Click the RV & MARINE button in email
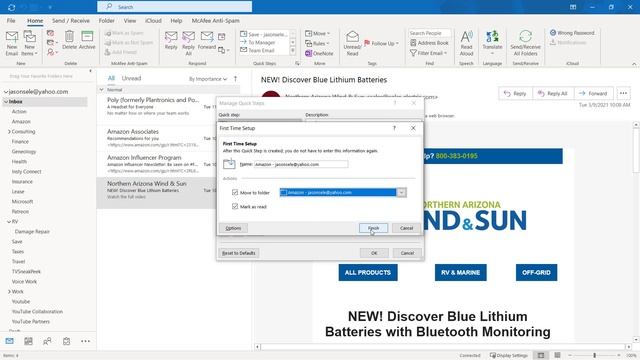 [x=460, y=272]
